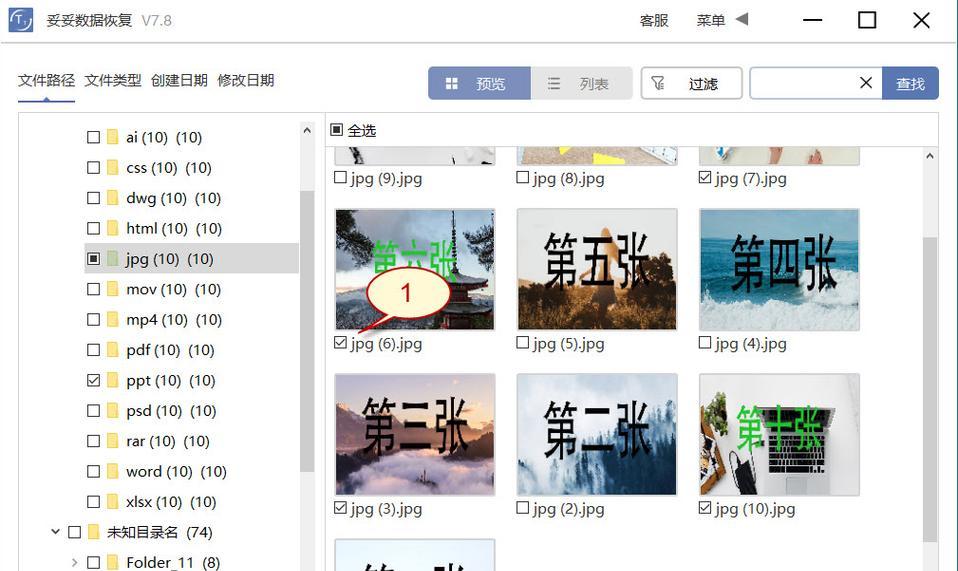Click the html folder icon

[112, 228]
